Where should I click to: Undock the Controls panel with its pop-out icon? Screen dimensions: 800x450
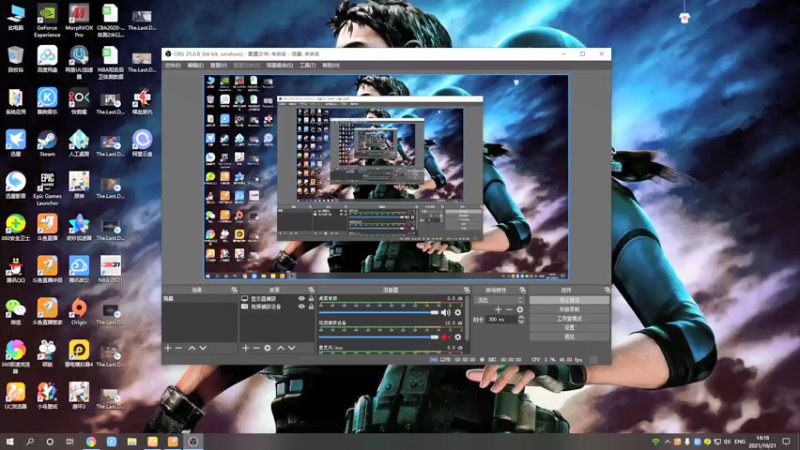click(607, 290)
